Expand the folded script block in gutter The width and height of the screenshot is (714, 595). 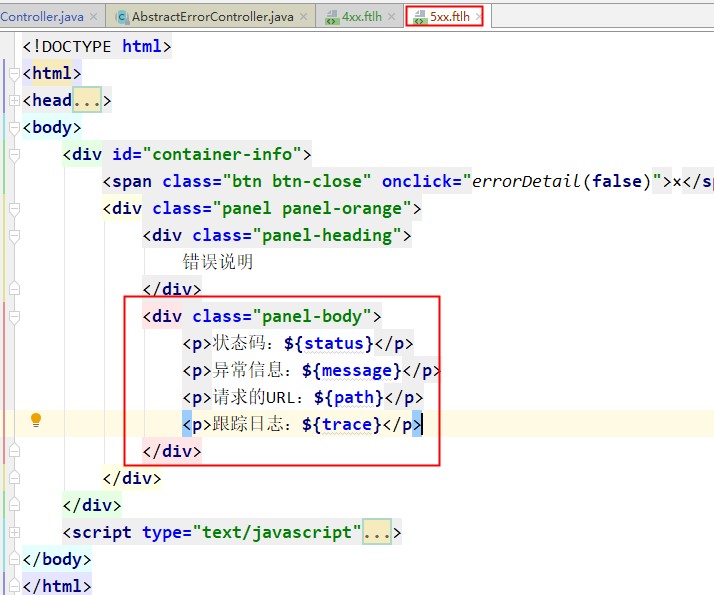click(x=14, y=532)
